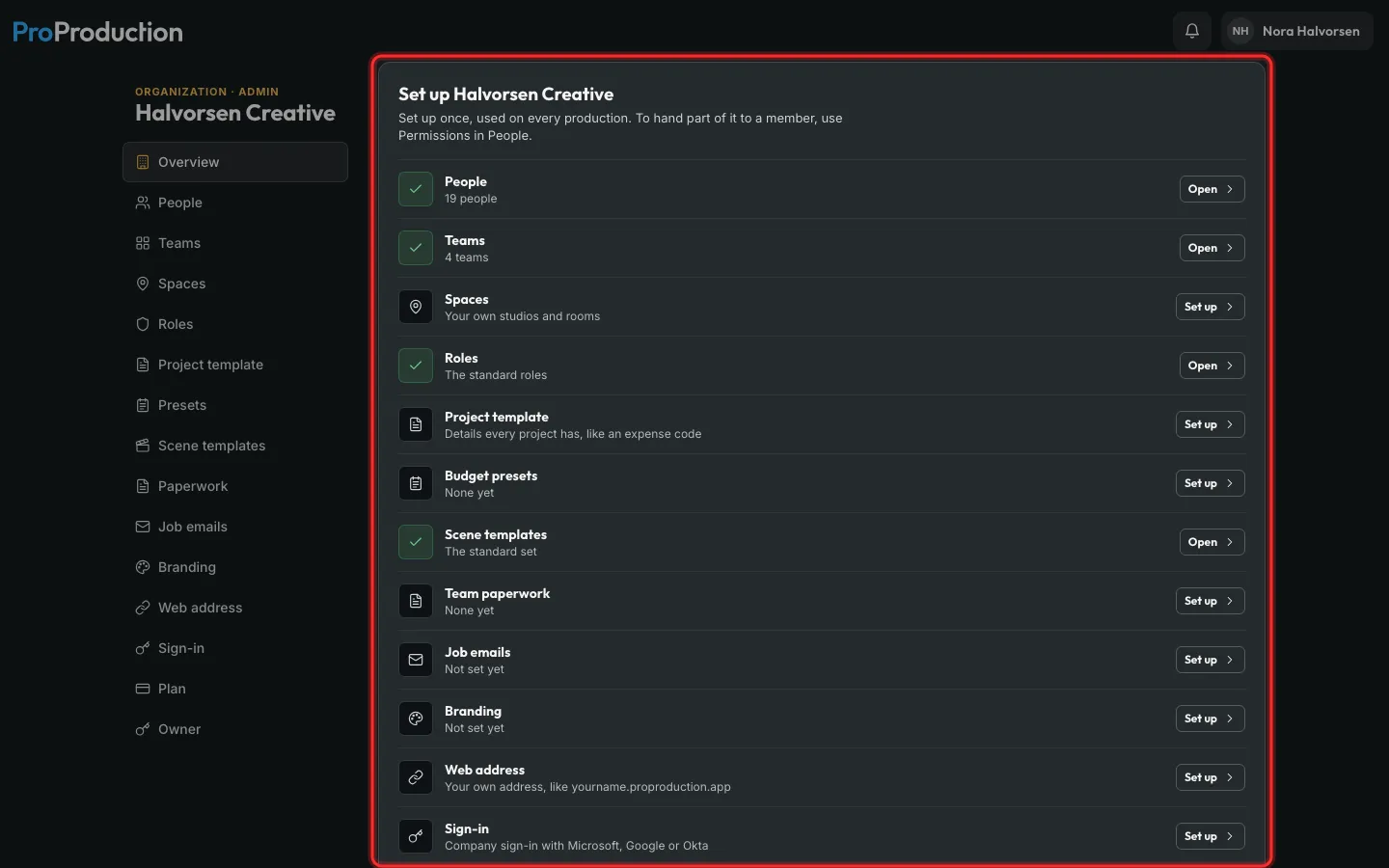Click the file icon in Team paperwork row
Image resolution: width=1389 pixels, height=868 pixels.
(416, 601)
